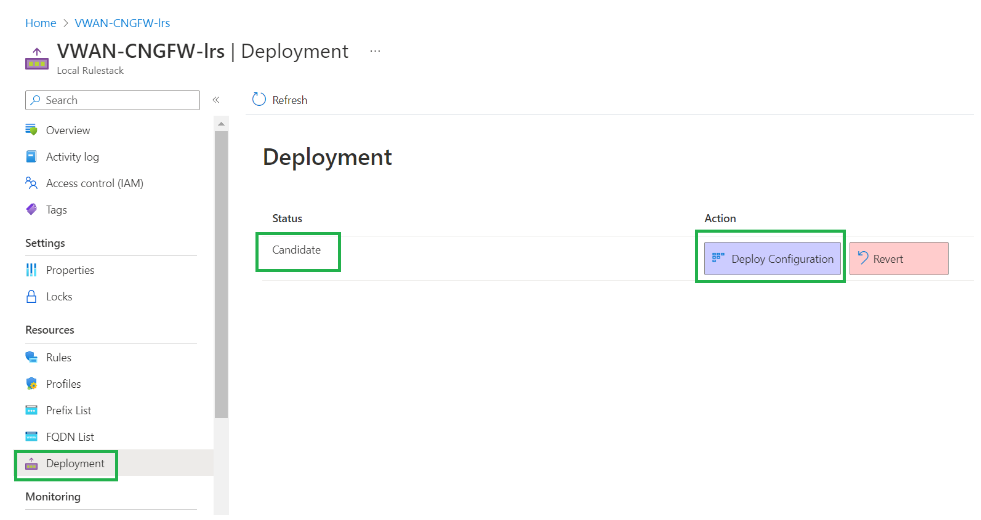981x520 pixels.
Task: Click the Prefix List icon
Action: pos(31,410)
